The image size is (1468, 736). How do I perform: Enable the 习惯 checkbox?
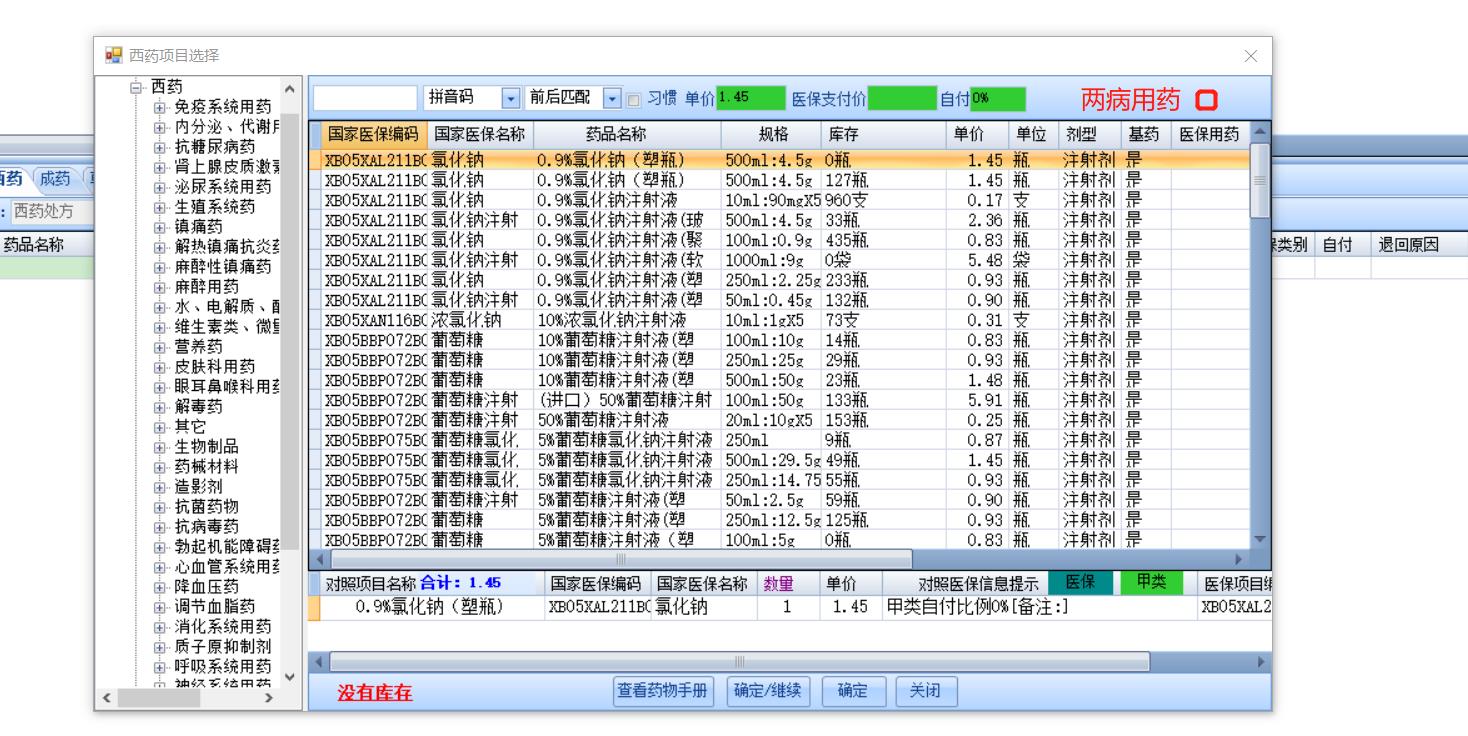tap(633, 99)
